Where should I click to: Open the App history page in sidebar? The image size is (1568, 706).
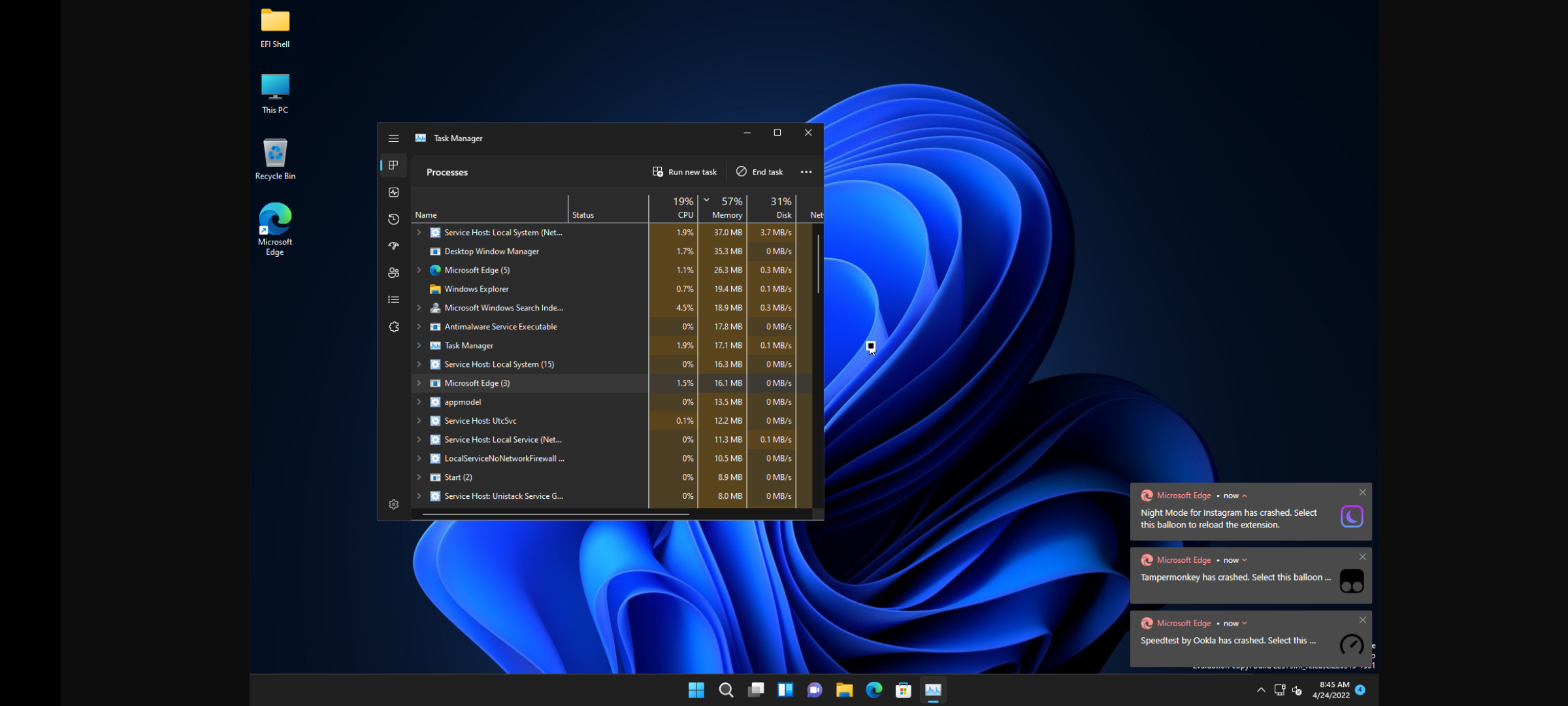point(393,219)
